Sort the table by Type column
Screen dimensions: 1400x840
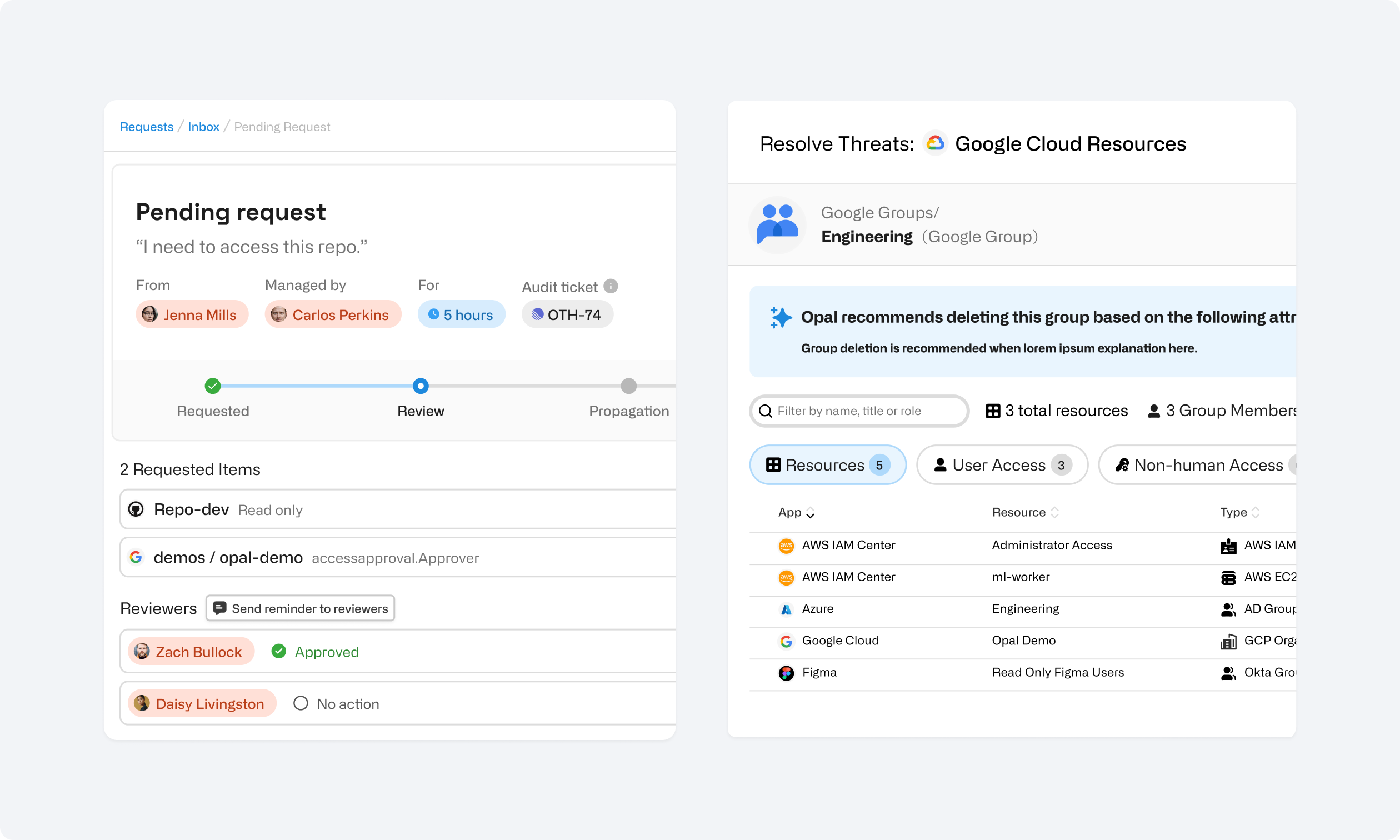1256,512
